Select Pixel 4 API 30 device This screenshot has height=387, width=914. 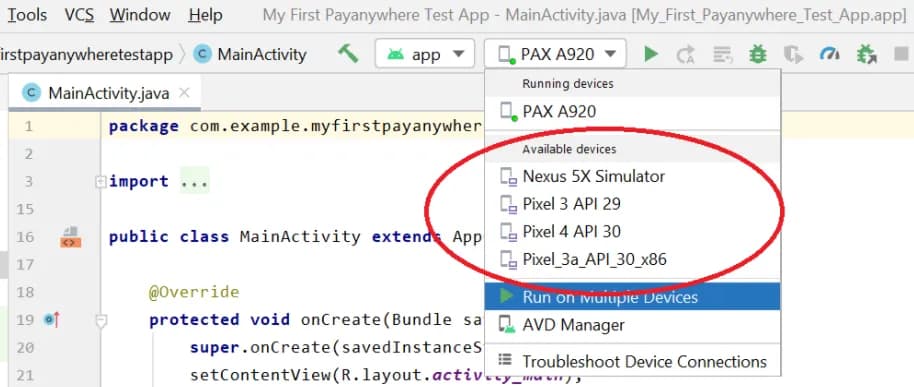[632, 232]
